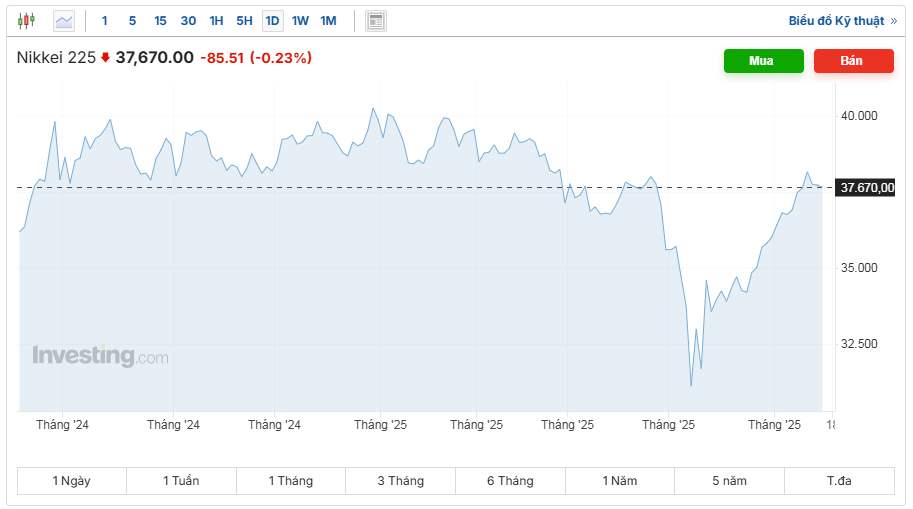Toggle the 1D daily interval

272,20
